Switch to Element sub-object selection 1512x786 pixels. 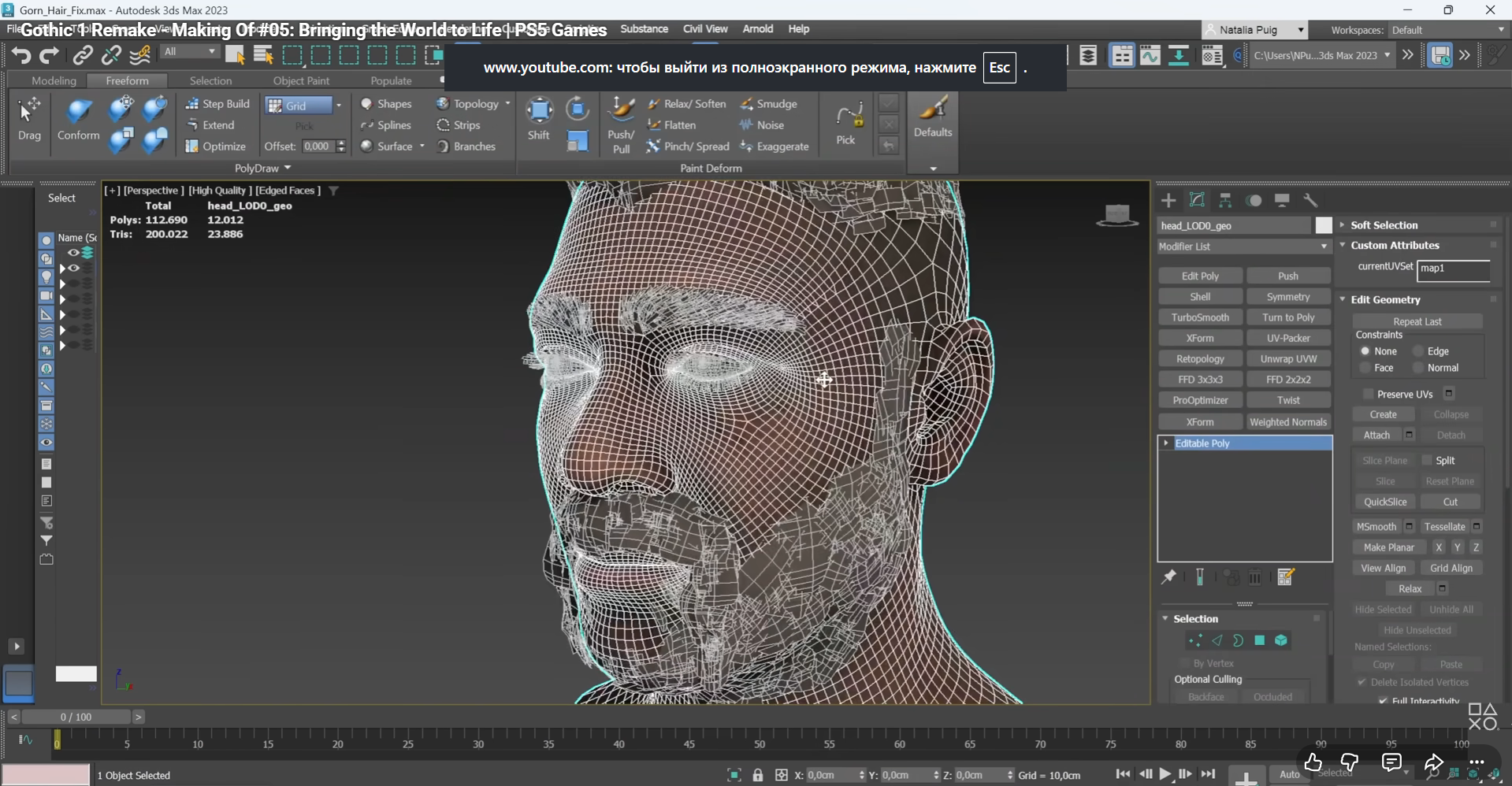click(1281, 640)
